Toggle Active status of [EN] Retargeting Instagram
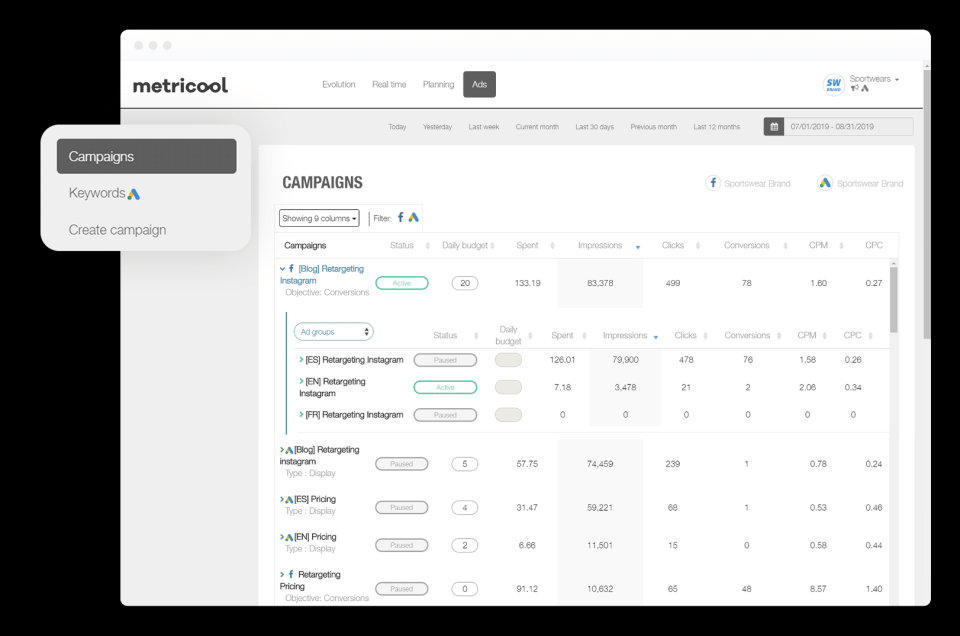Viewport: 960px width, 636px height. click(x=445, y=387)
